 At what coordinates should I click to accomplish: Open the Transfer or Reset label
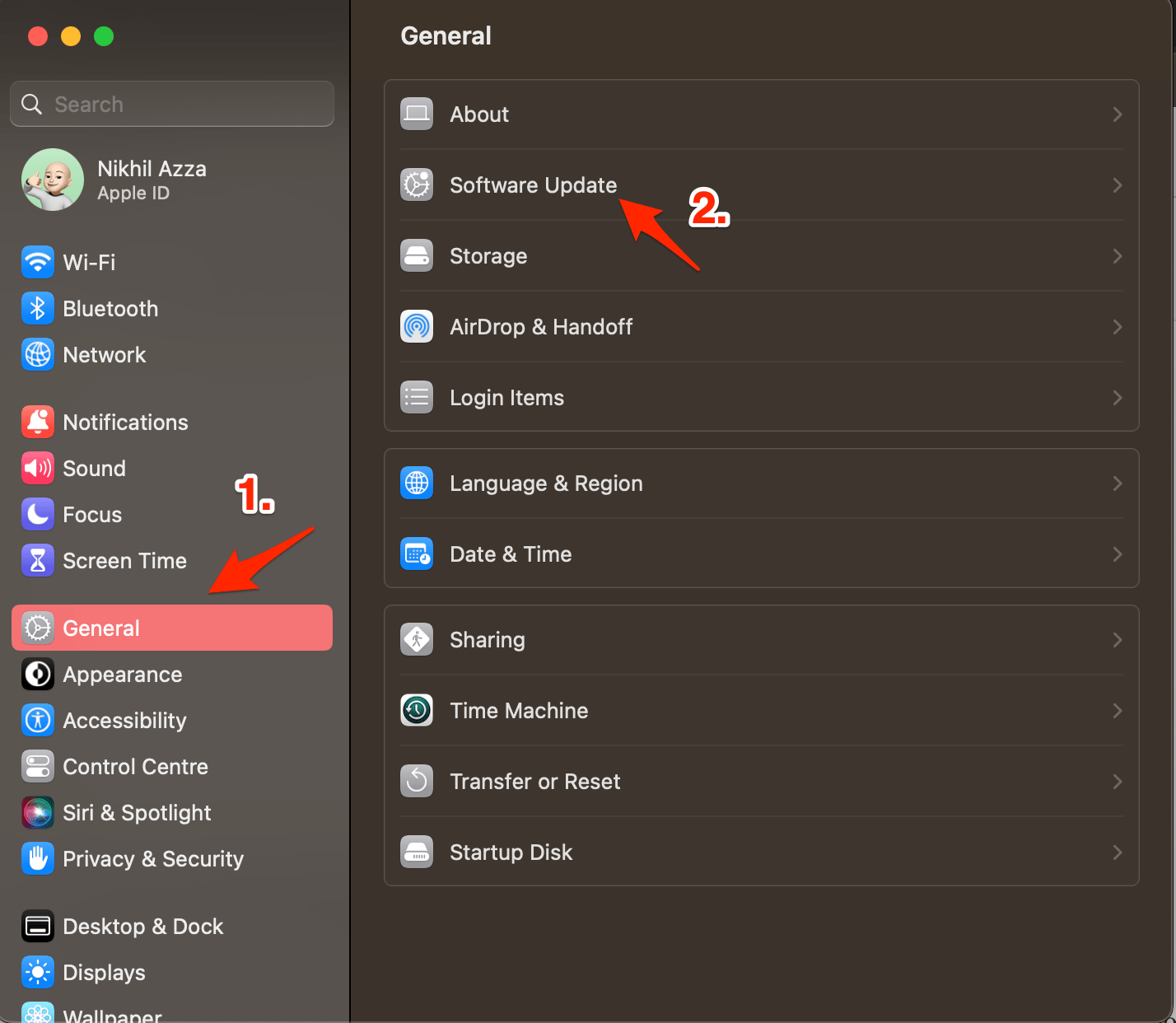click(x=535, y=782)
